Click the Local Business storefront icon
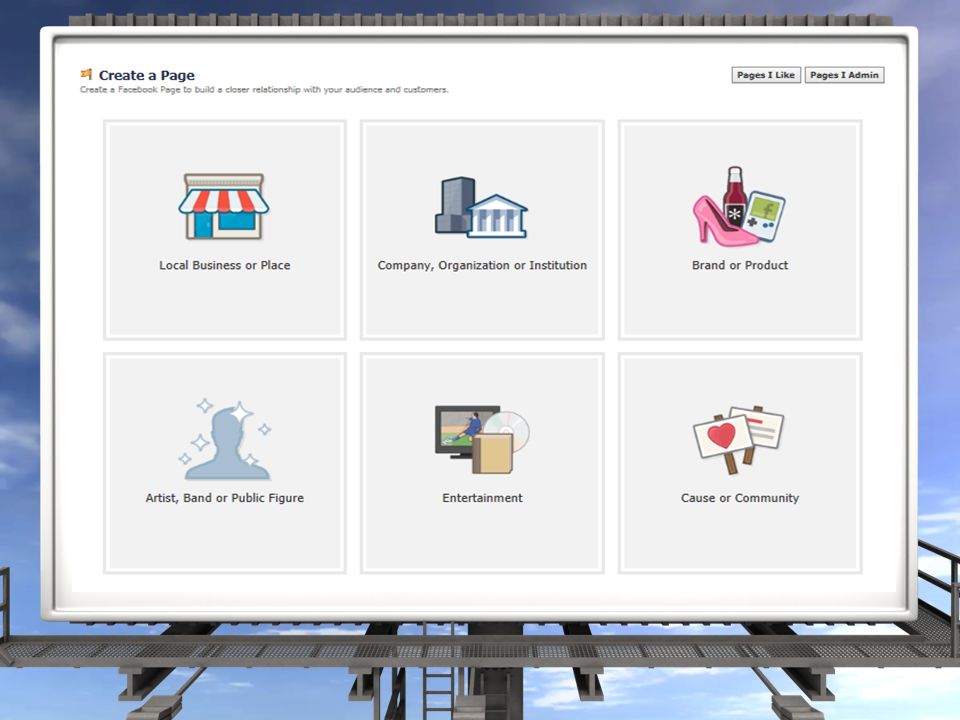The width and height of the screenshot is (960, 720). click(x=224, y=206)
